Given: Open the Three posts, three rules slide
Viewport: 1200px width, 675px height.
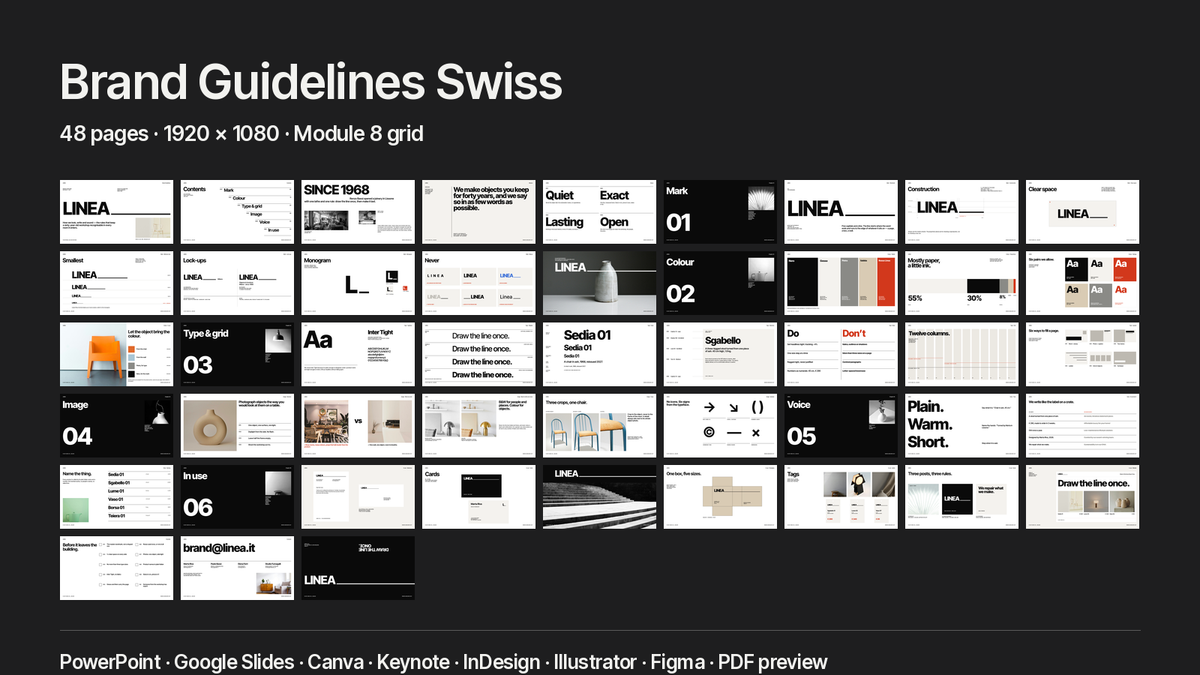Looking at the screenshot, I should click(962, 496).
